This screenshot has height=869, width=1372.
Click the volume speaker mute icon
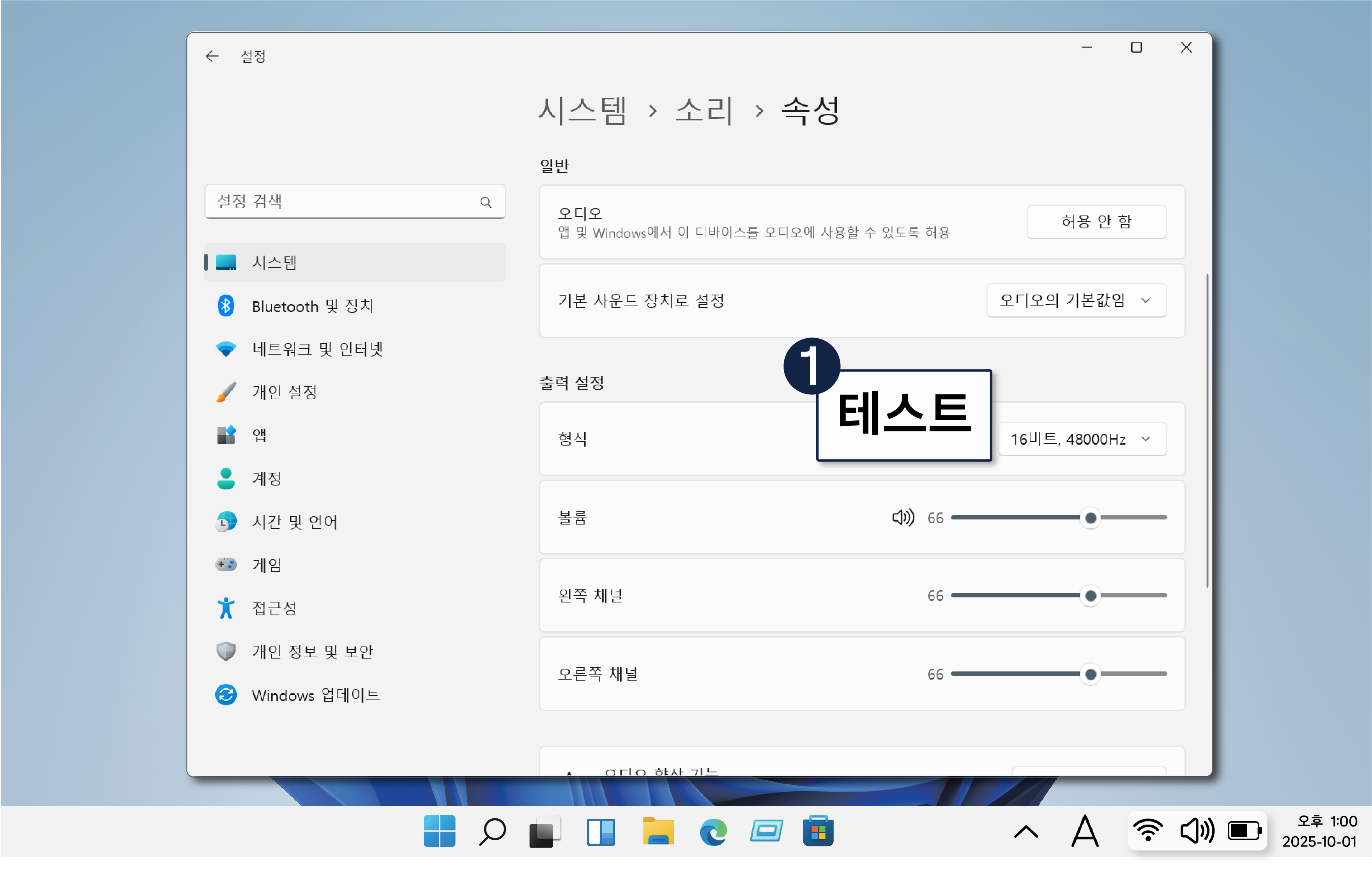pyautogui.click(x=902, y=518)
